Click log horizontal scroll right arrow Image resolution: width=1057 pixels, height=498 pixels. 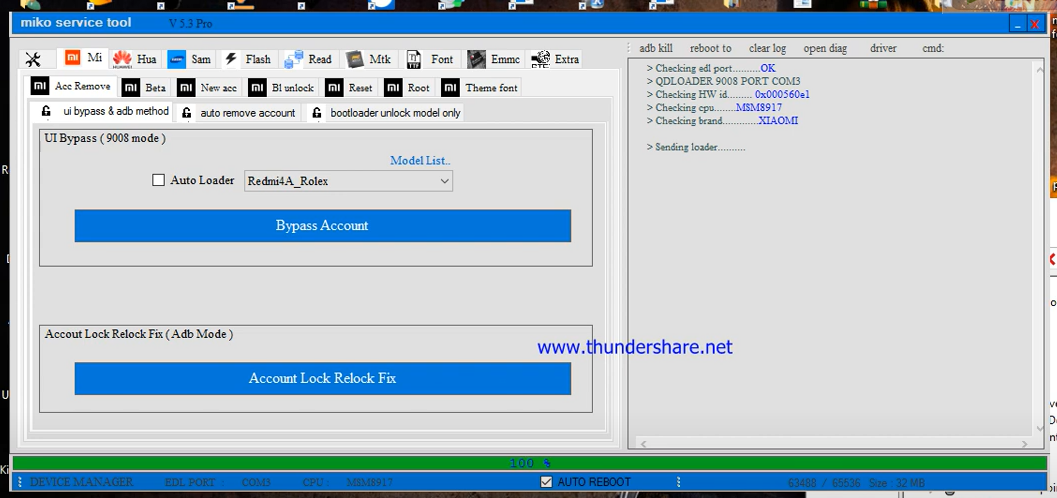coord(1025,444)
